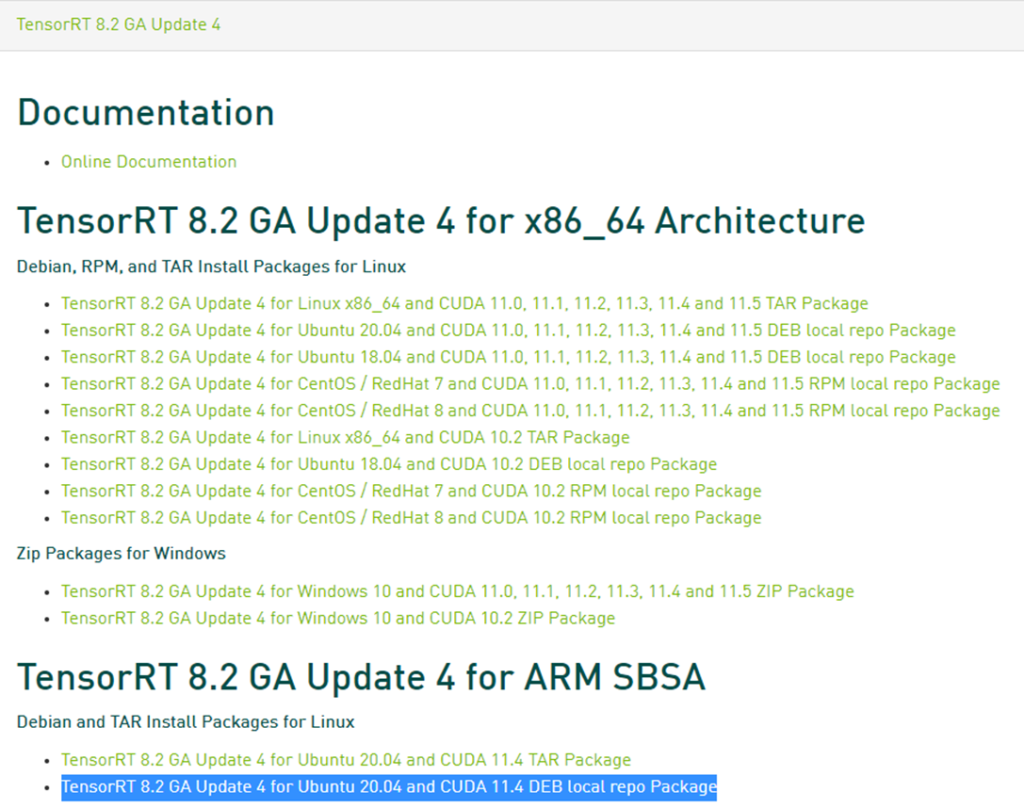Download Windows 10 CUDA 10.2 ZIP Package

(338, 618)
